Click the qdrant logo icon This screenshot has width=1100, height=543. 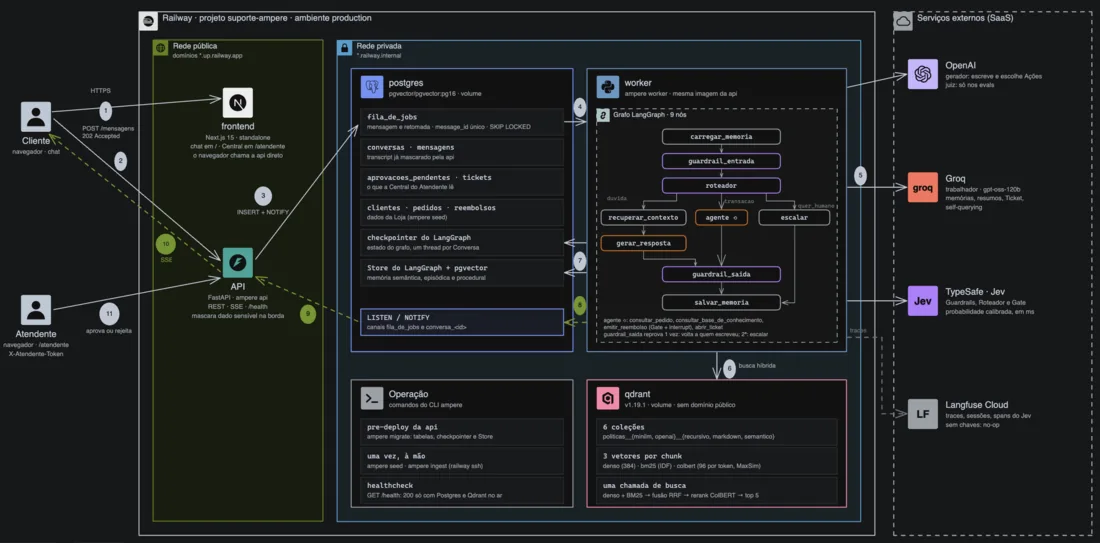608,398
